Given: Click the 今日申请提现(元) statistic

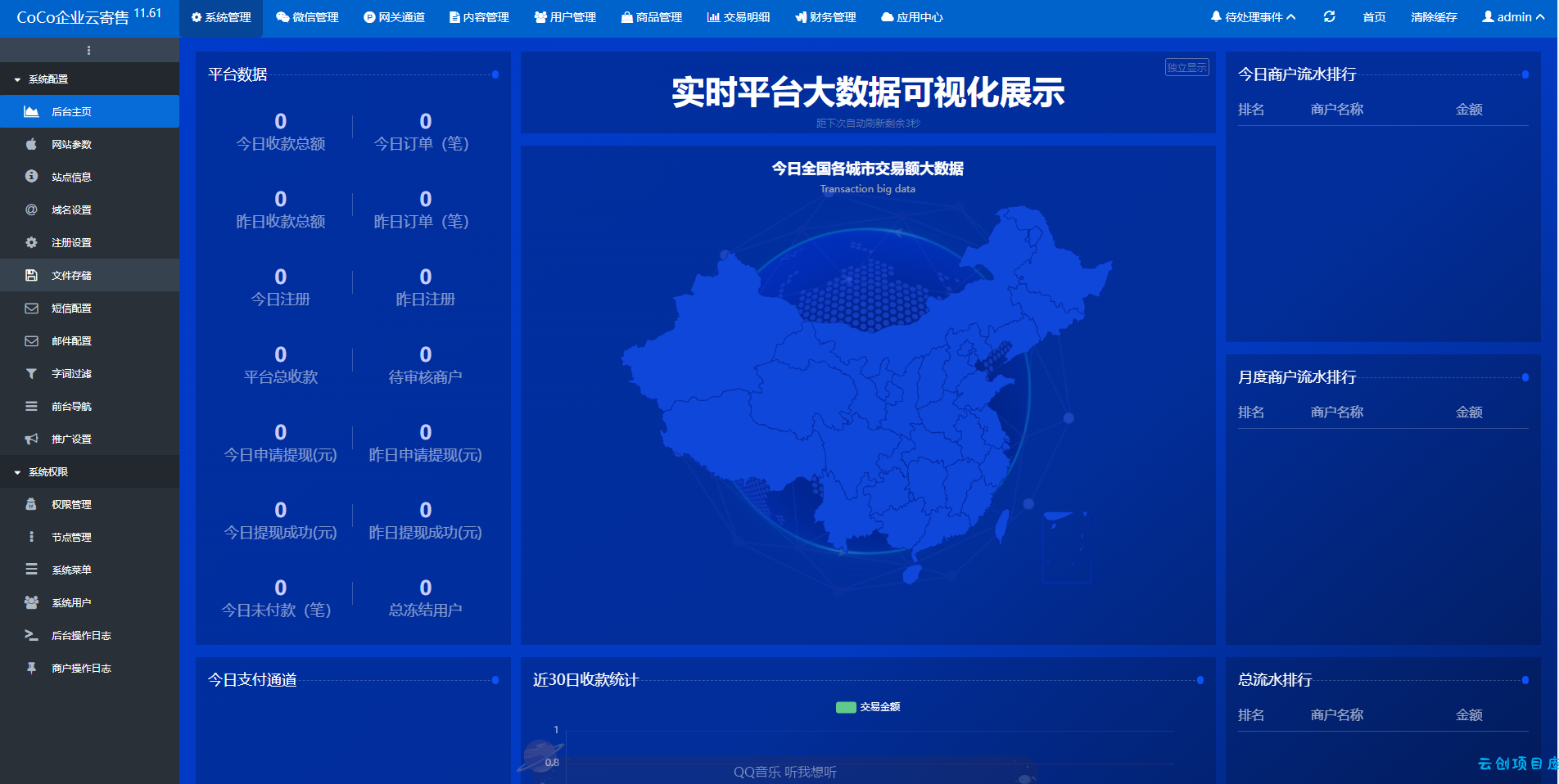Looking at the screenshot, I should tap(281, 444).
